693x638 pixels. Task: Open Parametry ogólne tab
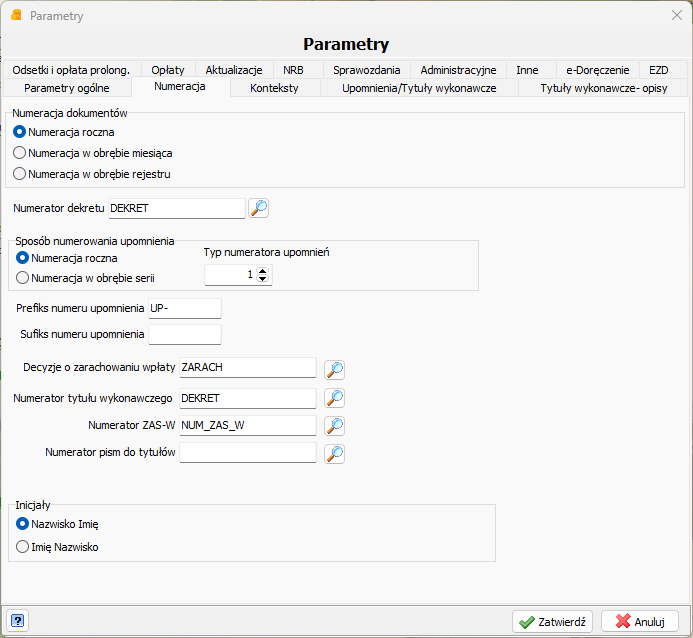(x=67, y=88)
